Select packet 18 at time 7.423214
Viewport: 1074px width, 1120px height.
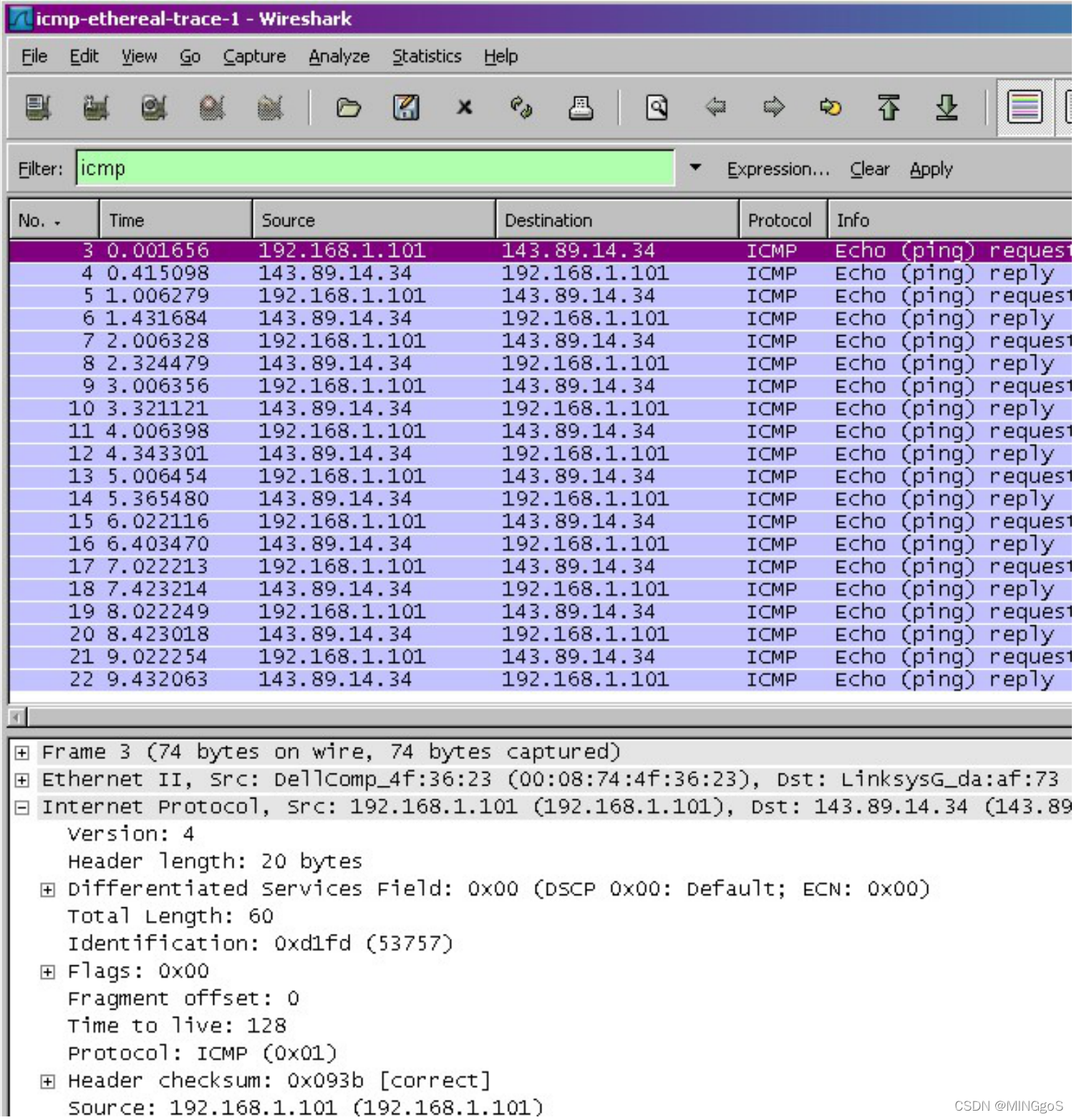pos(541,590)
